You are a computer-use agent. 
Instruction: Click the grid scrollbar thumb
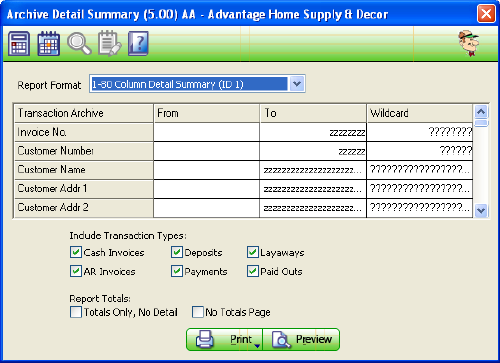coord(481,123)
